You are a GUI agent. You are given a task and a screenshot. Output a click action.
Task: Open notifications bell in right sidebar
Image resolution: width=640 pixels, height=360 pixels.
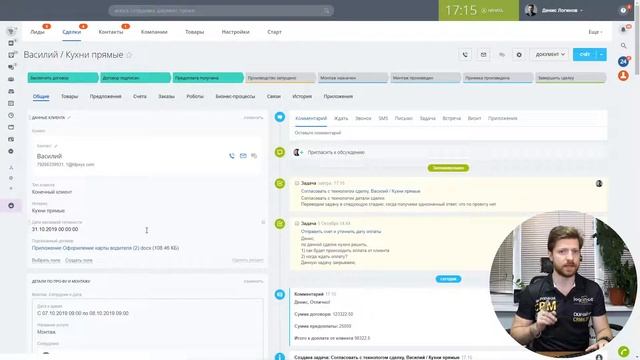[x=623, y=29]
